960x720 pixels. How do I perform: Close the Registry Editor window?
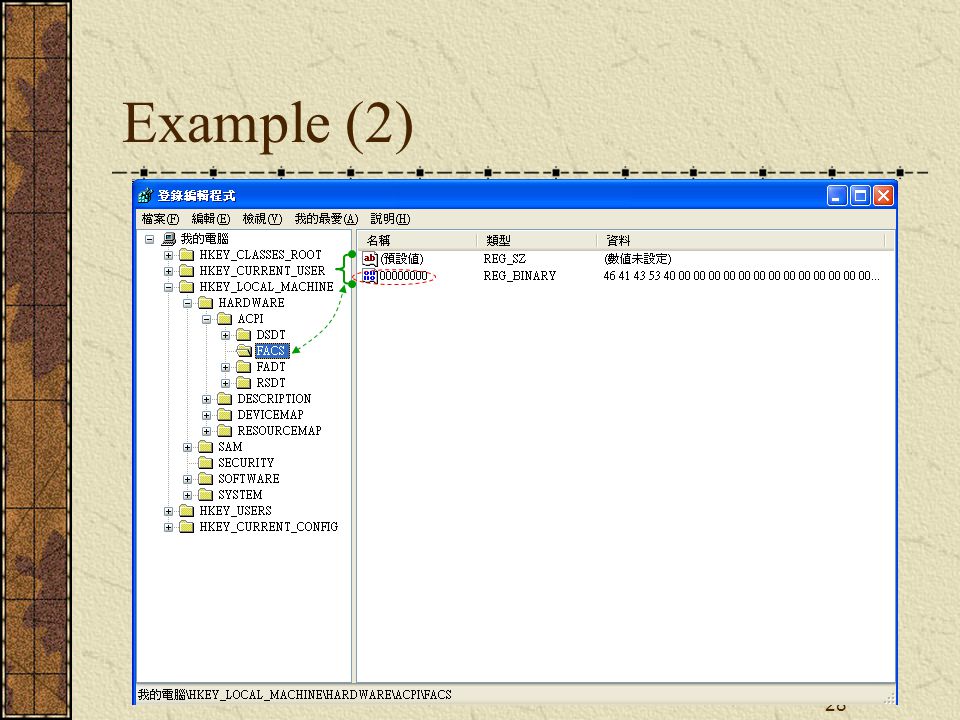(x=883, y=196)
